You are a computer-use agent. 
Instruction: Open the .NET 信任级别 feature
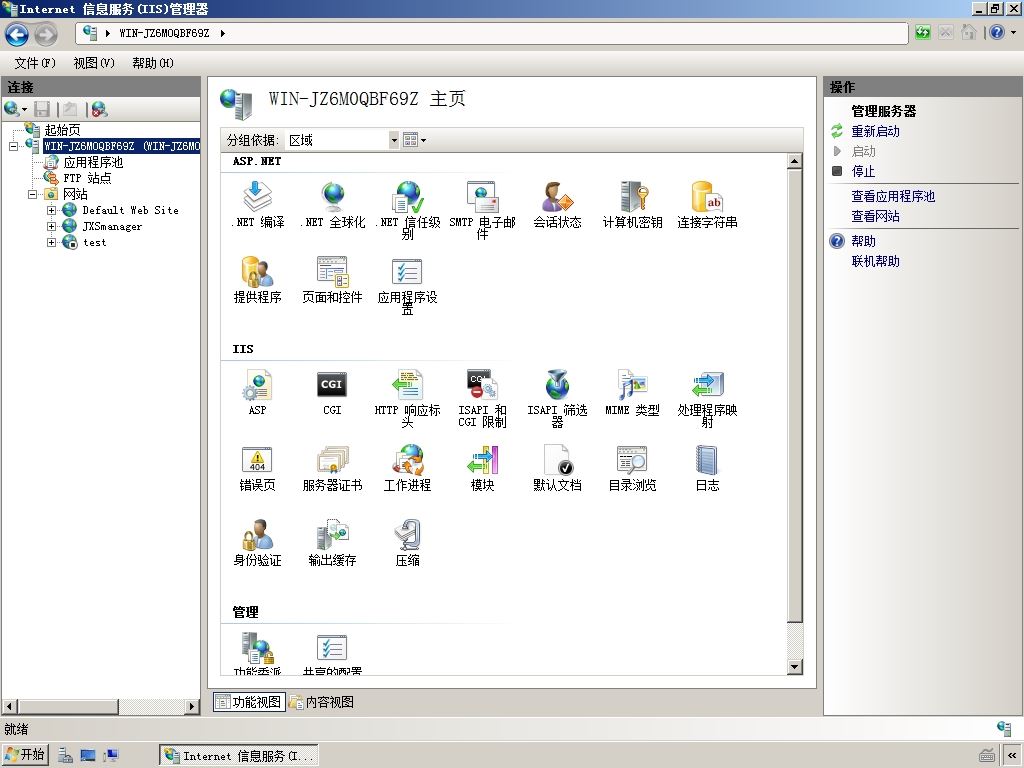408,210
